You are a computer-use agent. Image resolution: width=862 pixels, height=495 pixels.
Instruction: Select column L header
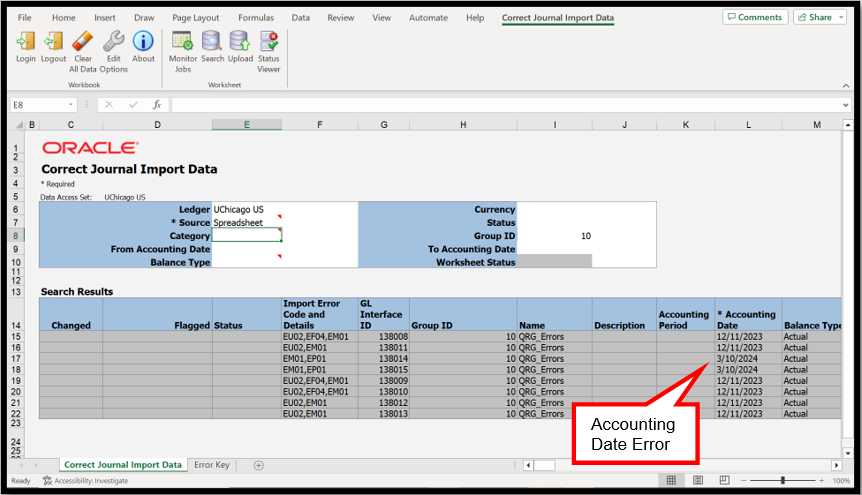tap(748, 125)
